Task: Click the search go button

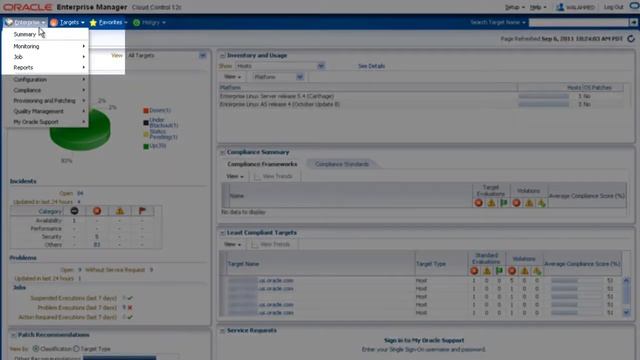Action: (633, 22)
